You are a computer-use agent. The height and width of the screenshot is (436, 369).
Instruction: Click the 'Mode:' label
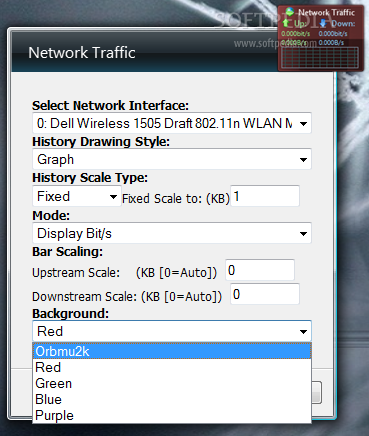tap(51, 216)
